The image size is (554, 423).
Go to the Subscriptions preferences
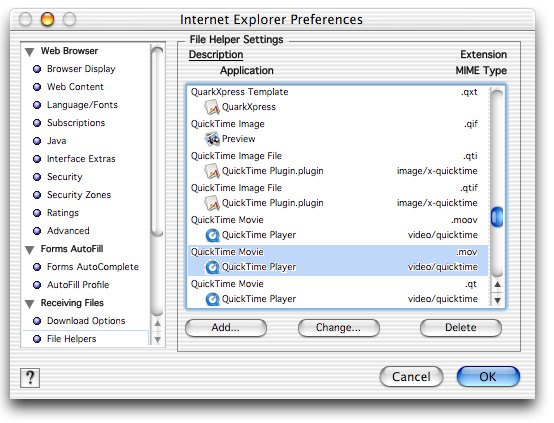point(76,123)
